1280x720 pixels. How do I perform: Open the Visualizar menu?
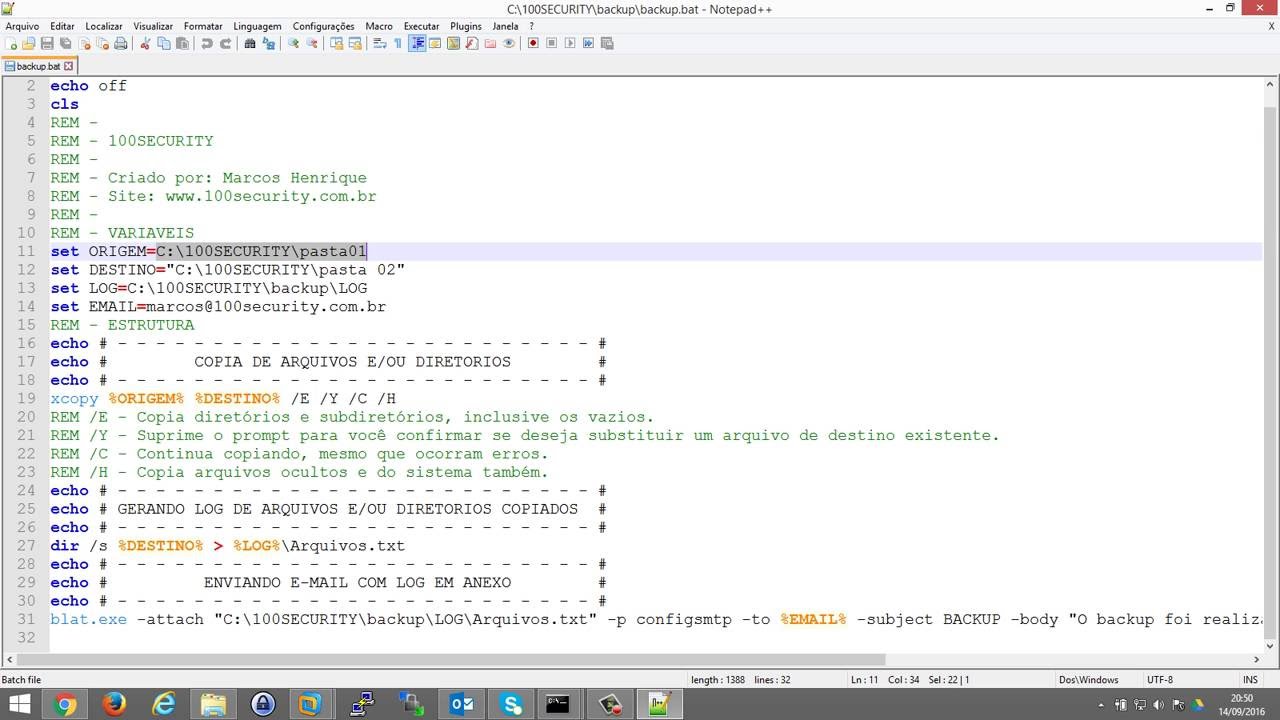[x=153, y=26]
